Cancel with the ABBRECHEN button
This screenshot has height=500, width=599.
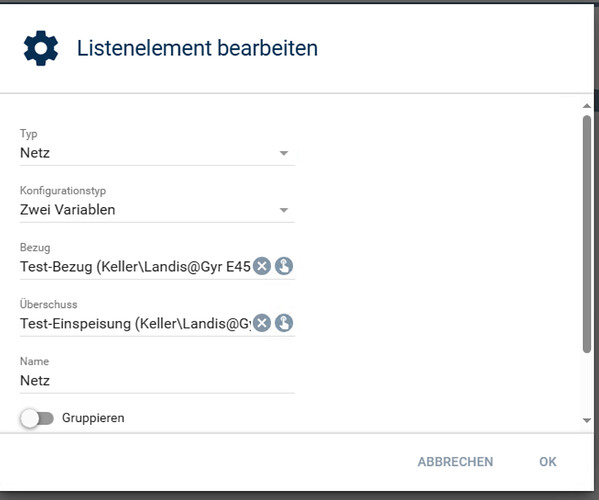tap(455, 462)
